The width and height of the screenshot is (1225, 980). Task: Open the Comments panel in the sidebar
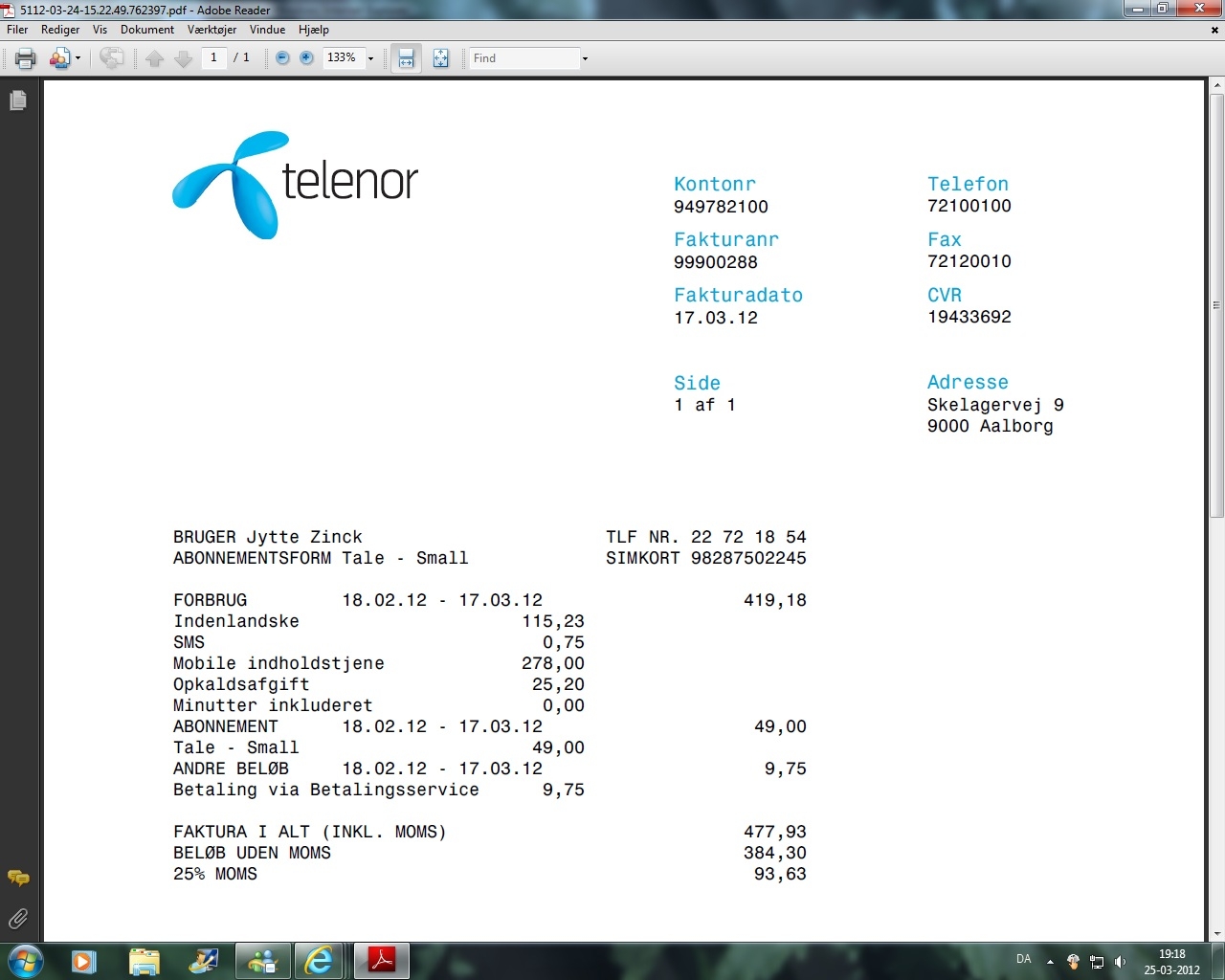tap(17, 878)
